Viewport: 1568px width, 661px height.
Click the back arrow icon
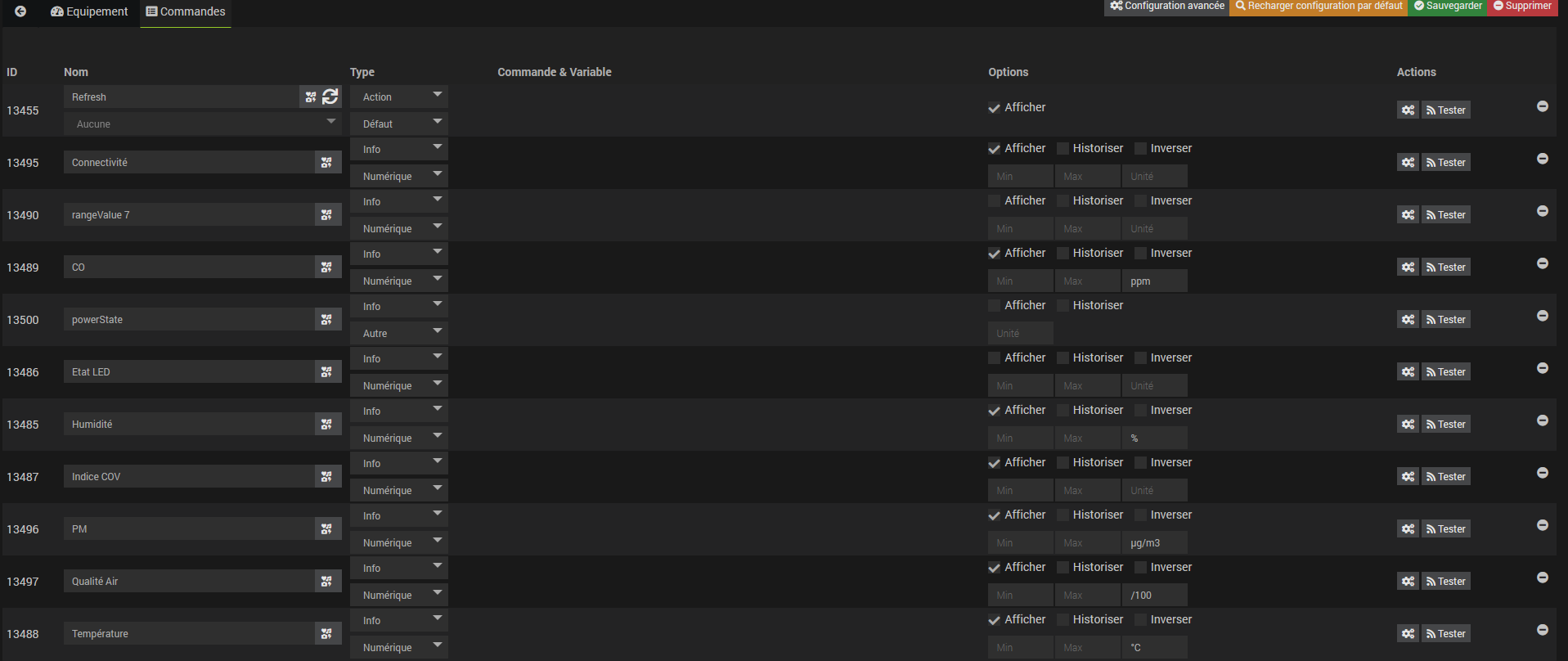(20, 11)
